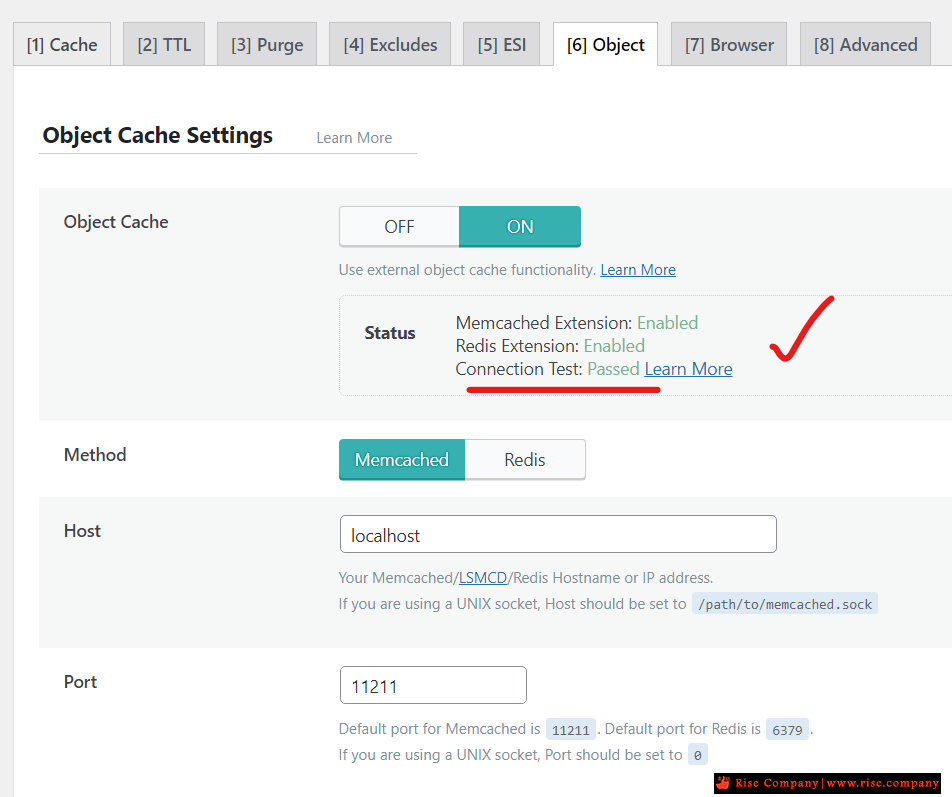Switch to the [1] Cache tab
Screen dimensions: 952x797
[x=62, y=44]
